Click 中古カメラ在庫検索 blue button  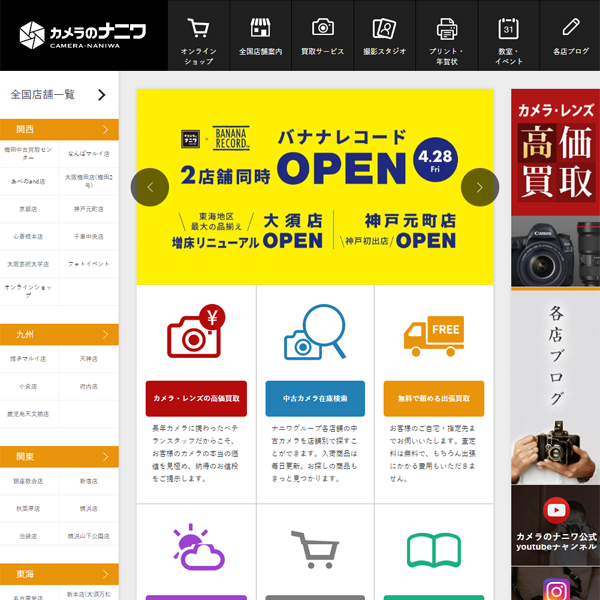pyautogui.click(x=315, y=398)
